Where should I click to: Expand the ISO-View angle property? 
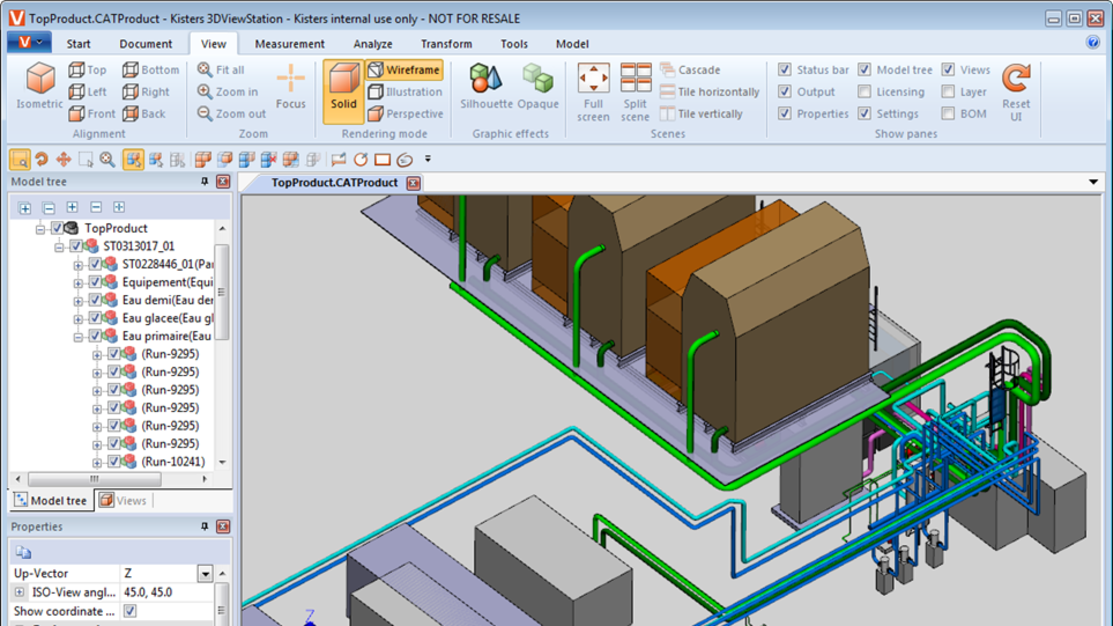point(19,592)
